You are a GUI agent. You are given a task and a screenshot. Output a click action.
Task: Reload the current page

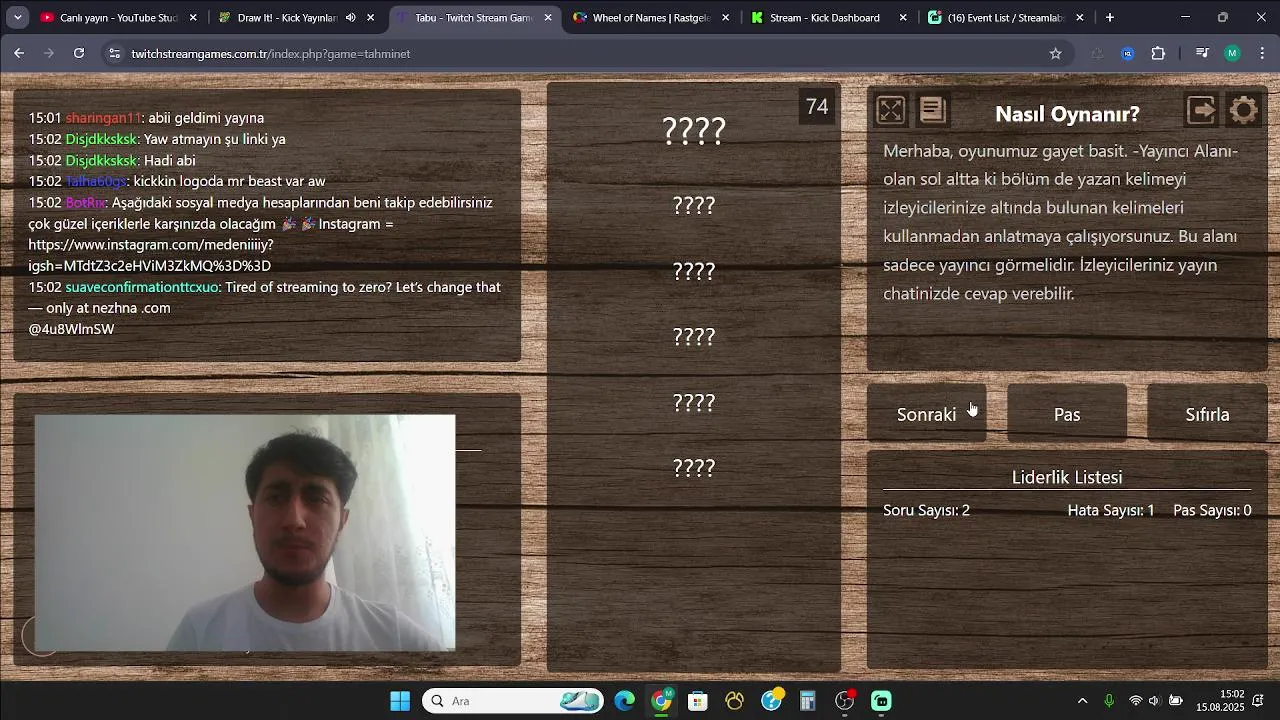79,53
